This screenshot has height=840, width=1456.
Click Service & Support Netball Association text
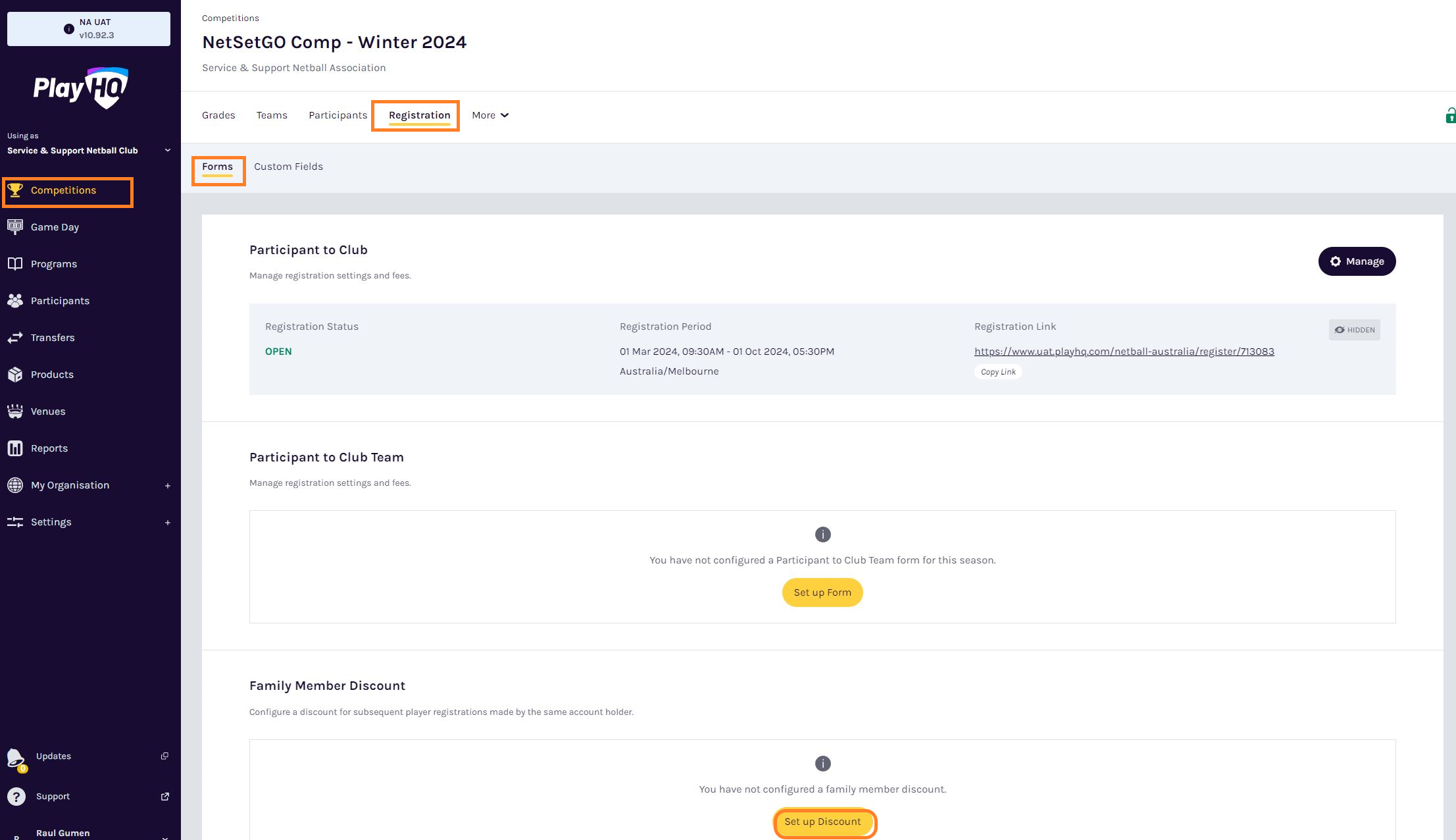tap(293, 68)
